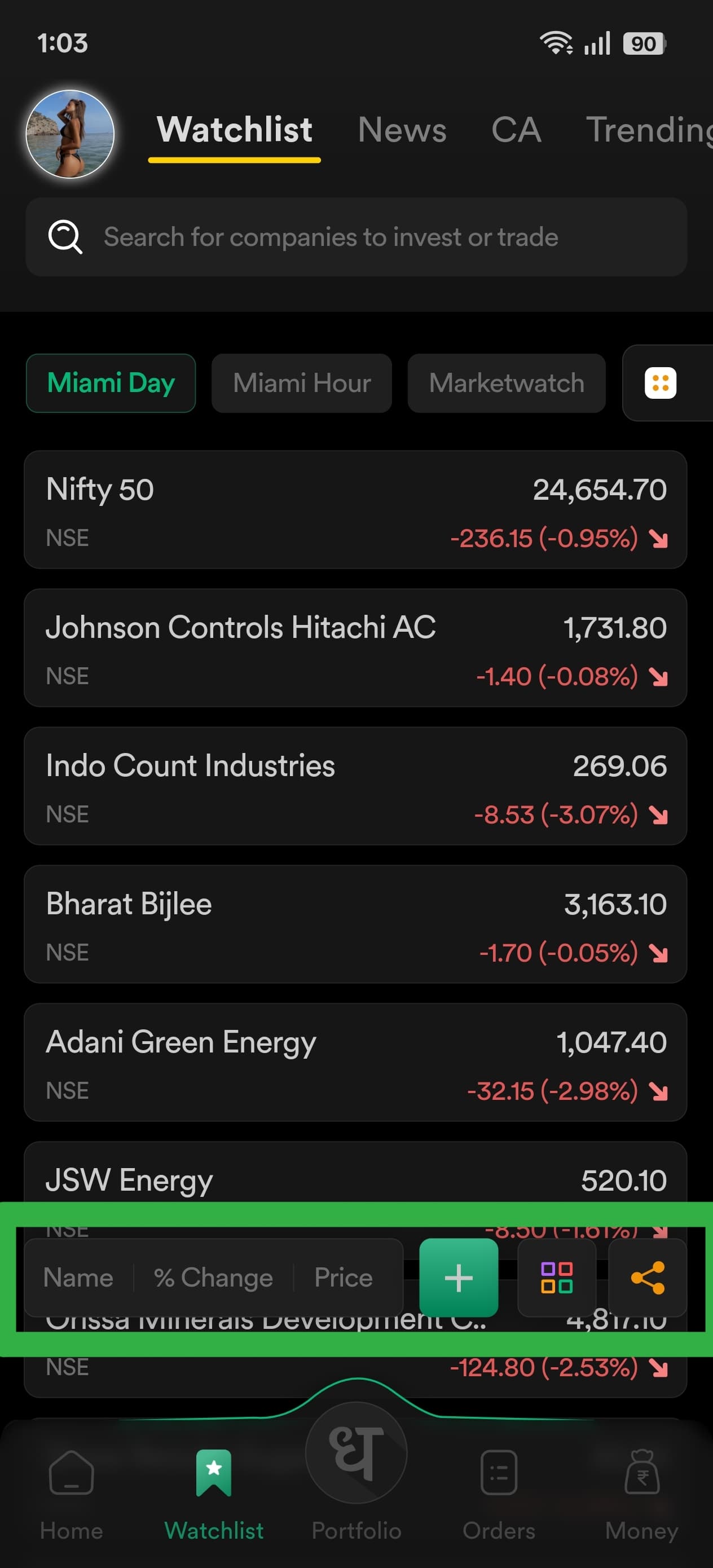Open the colorful grid view icon

coord(557,1277)
